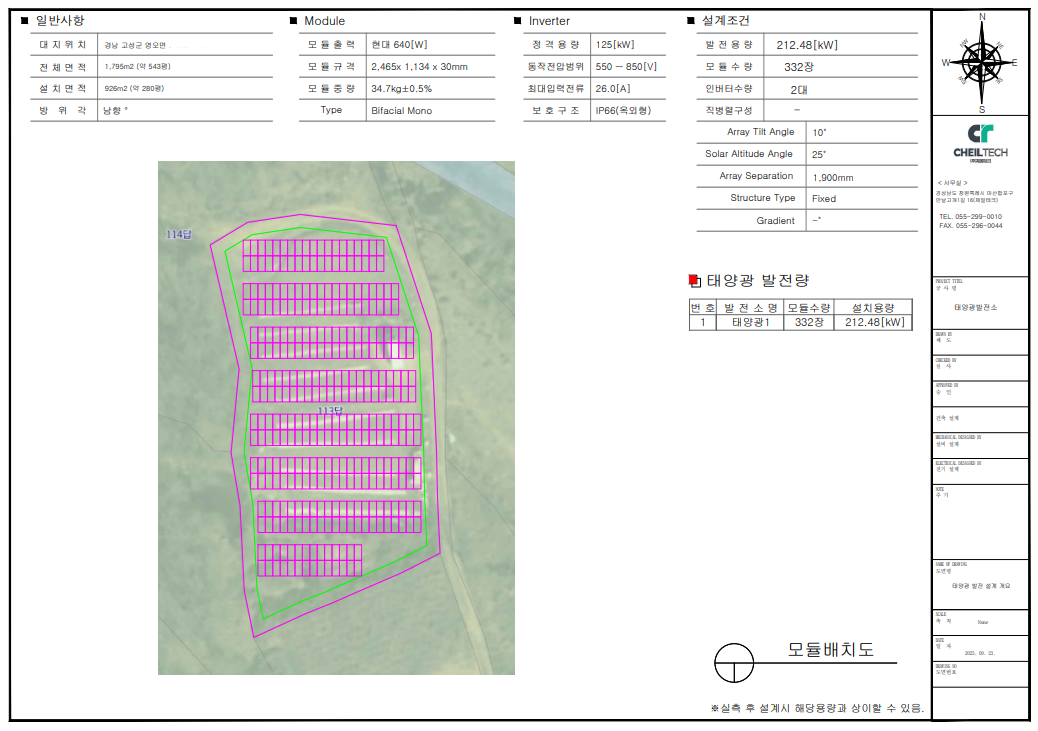The image size is (1038, 731).
Task: Click the red square beside 태양광 발전량
Action: point(695,281)
